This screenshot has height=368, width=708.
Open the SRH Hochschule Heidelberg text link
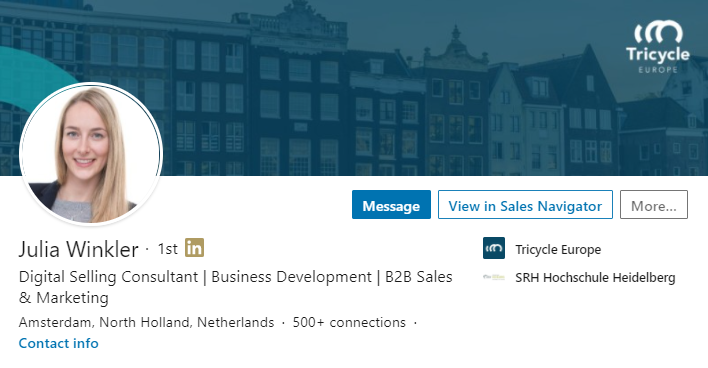coord(595,277)
